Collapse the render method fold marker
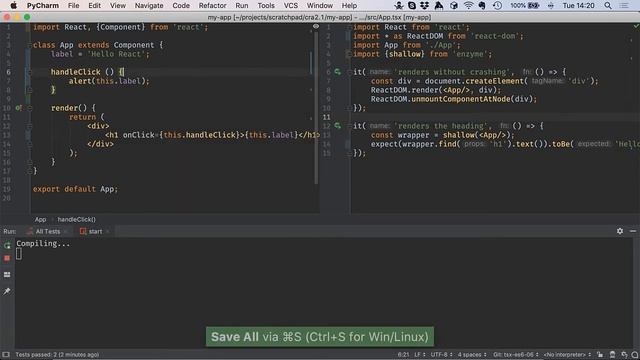Screen dimensions: 640x360 [x=29, y=108]
